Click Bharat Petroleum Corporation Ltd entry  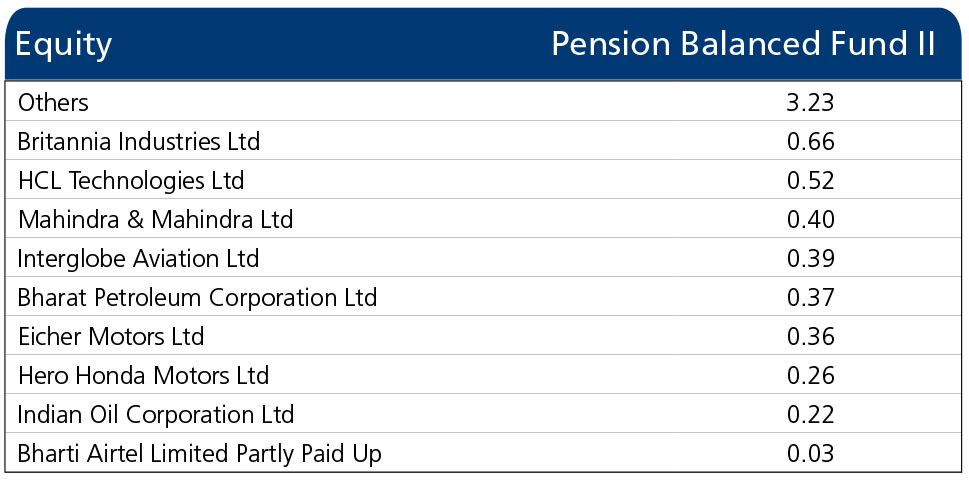(x=197, y=298)
